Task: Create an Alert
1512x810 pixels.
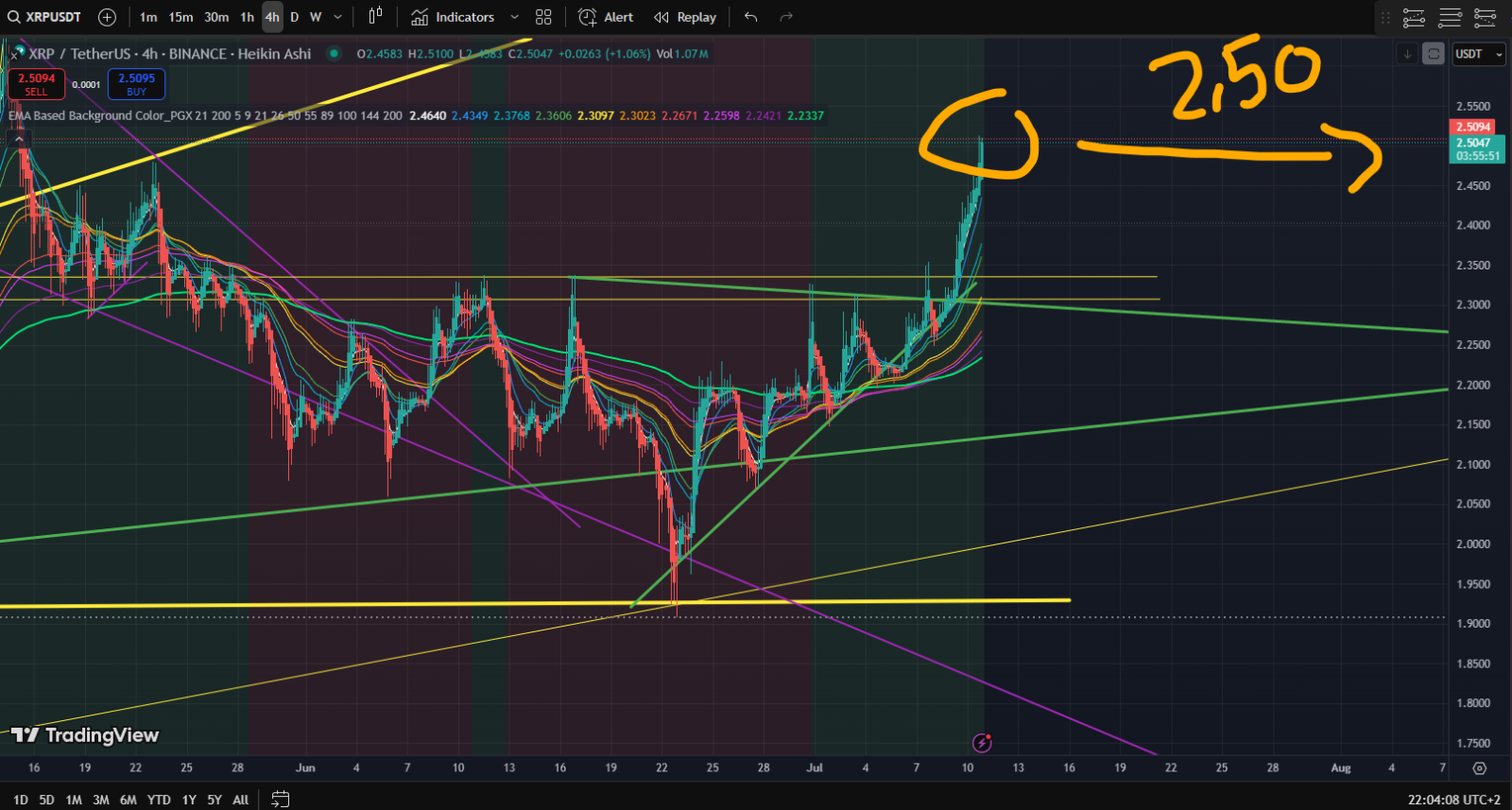Action: 606,17
